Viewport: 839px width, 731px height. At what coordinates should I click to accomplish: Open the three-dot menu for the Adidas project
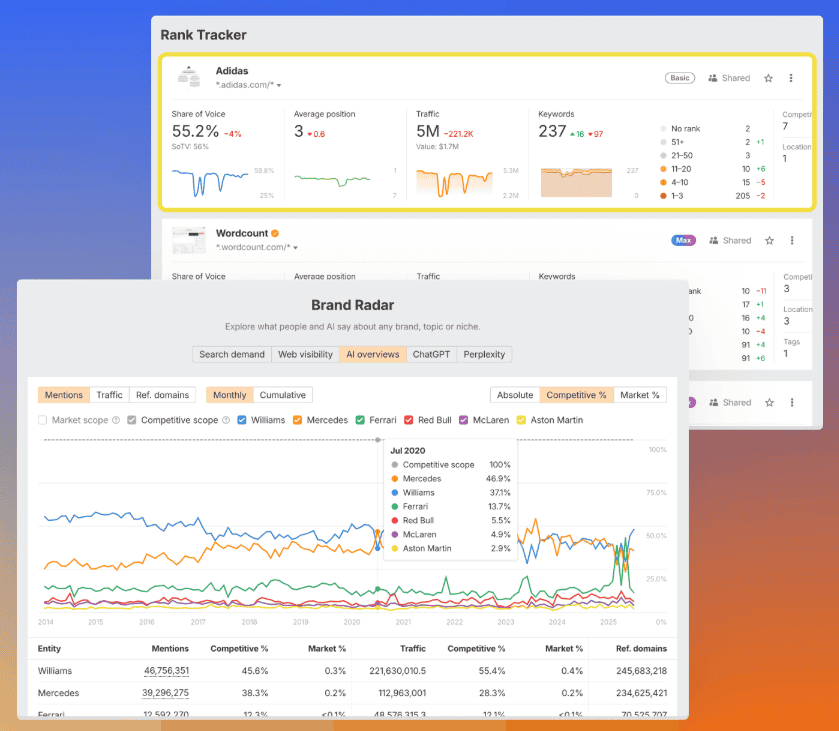(x=792, y=77)
